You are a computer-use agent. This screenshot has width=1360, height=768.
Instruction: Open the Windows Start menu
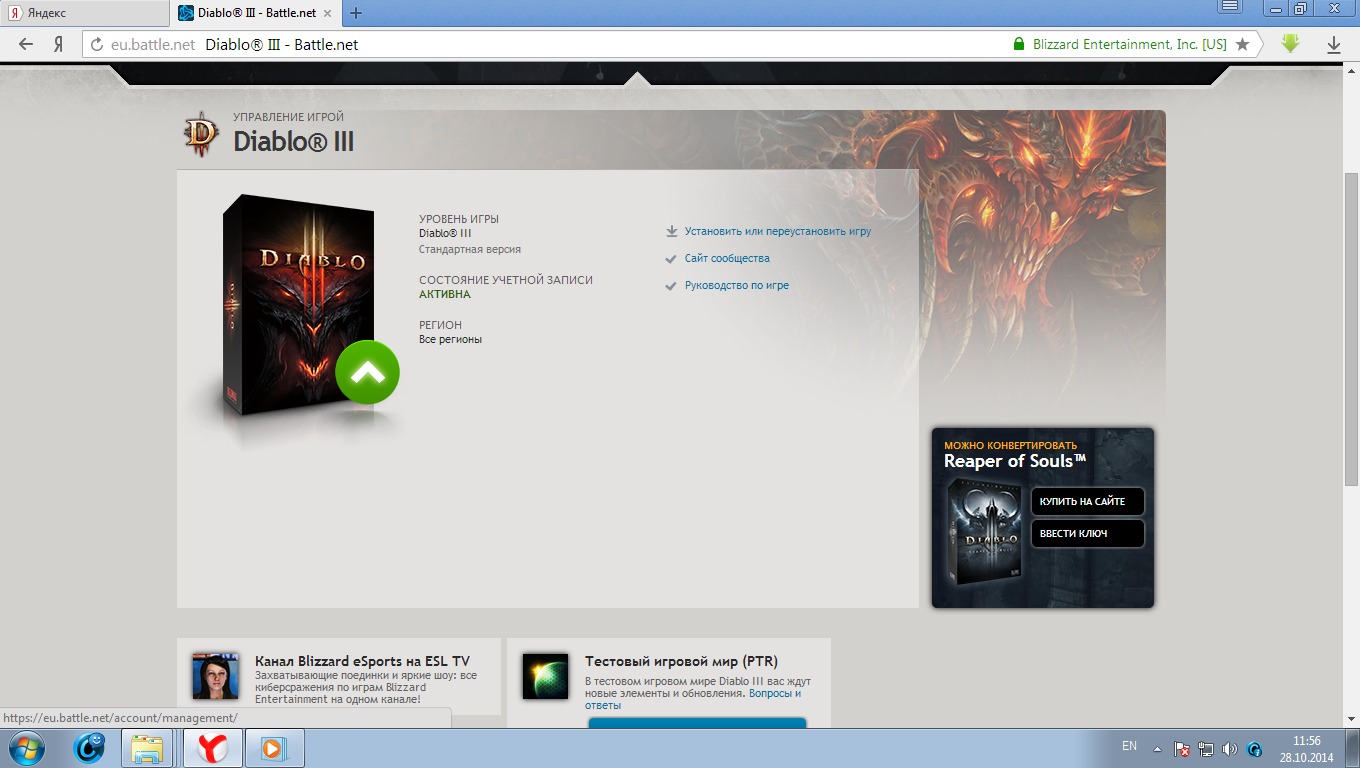(x=27, y=748)
